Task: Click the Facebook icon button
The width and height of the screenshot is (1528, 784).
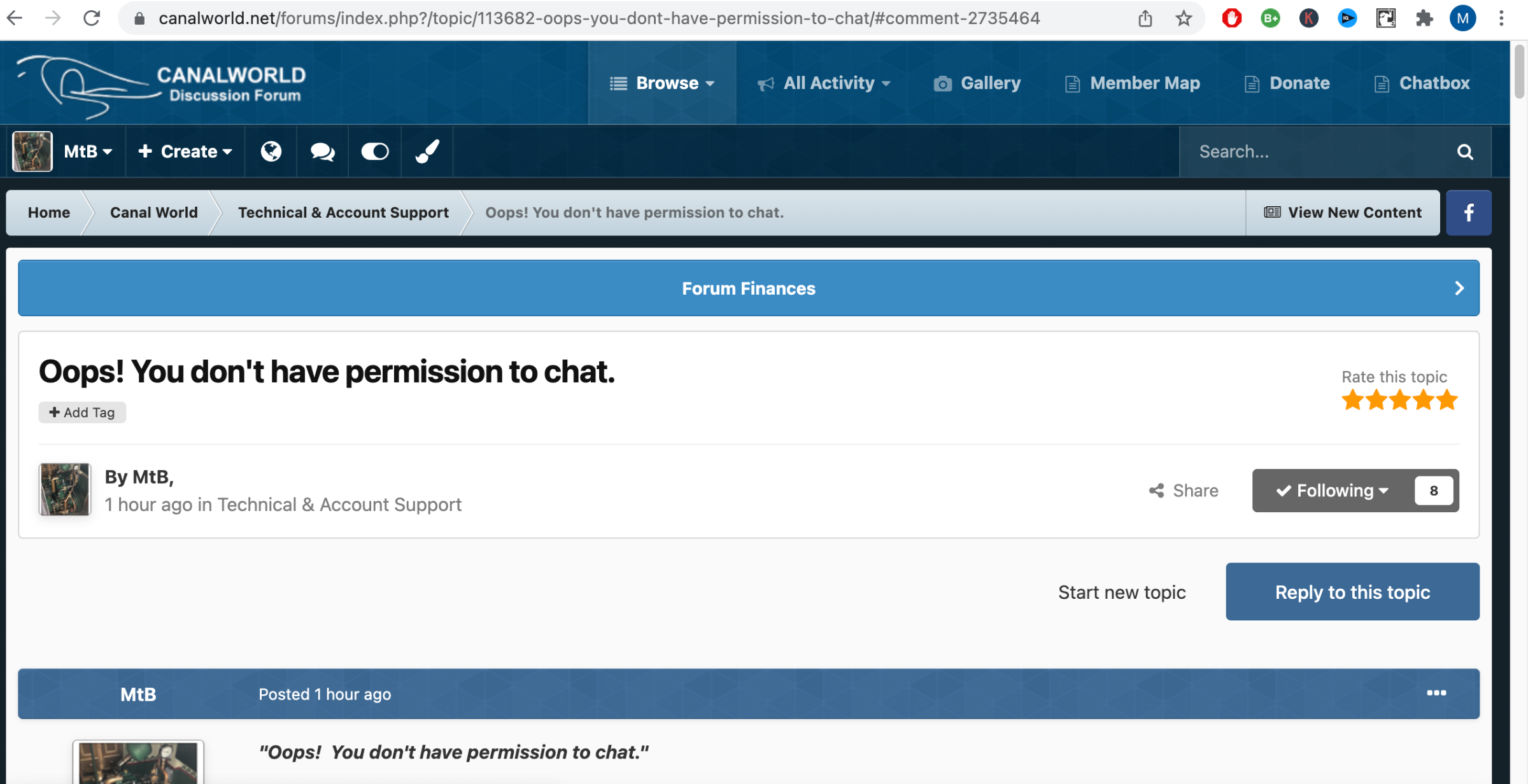Action: coord(1469,213)
